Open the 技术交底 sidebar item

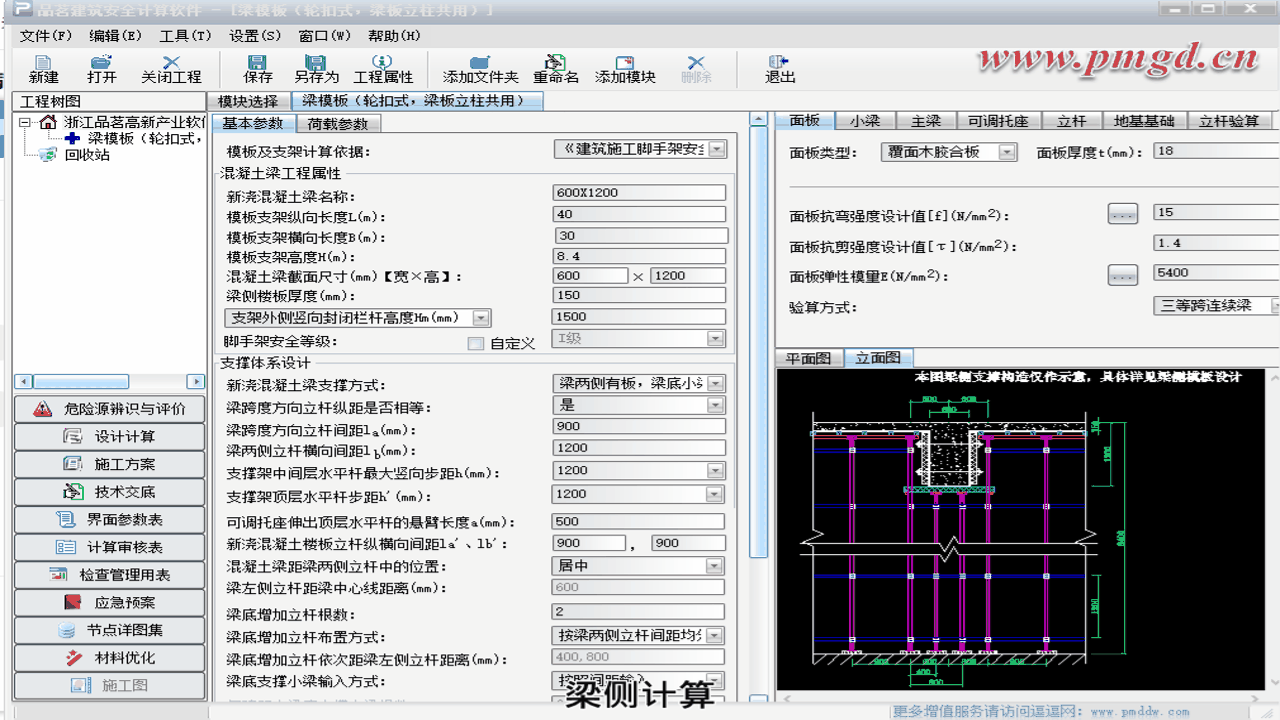coord(110,492)
